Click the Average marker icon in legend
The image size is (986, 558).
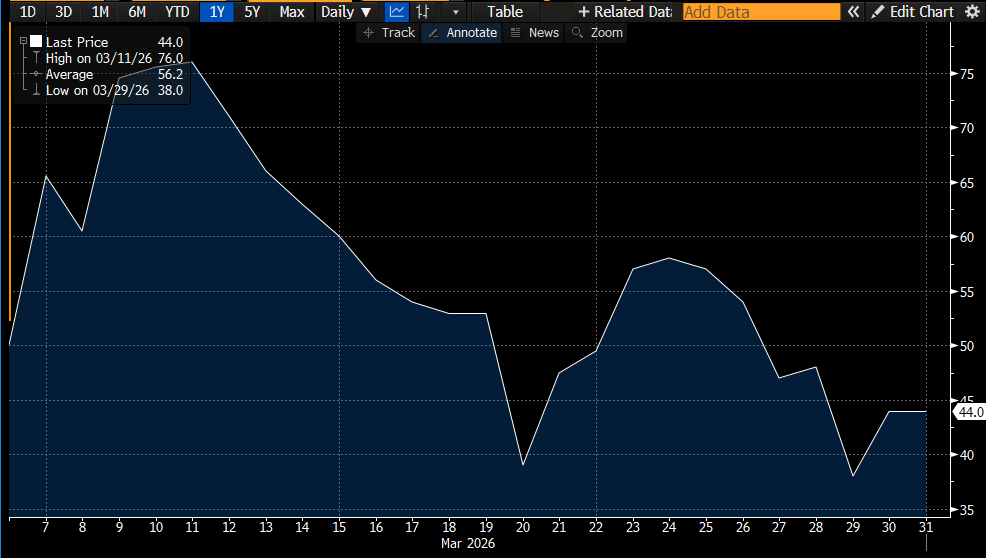click(x=36, y=74)
